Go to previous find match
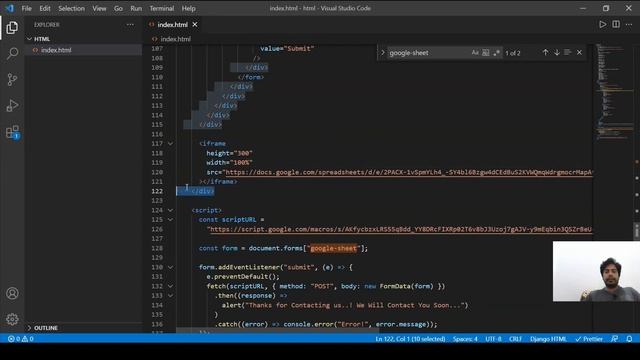The height and width of the screenshot is (360, 640). pos(545,52)
